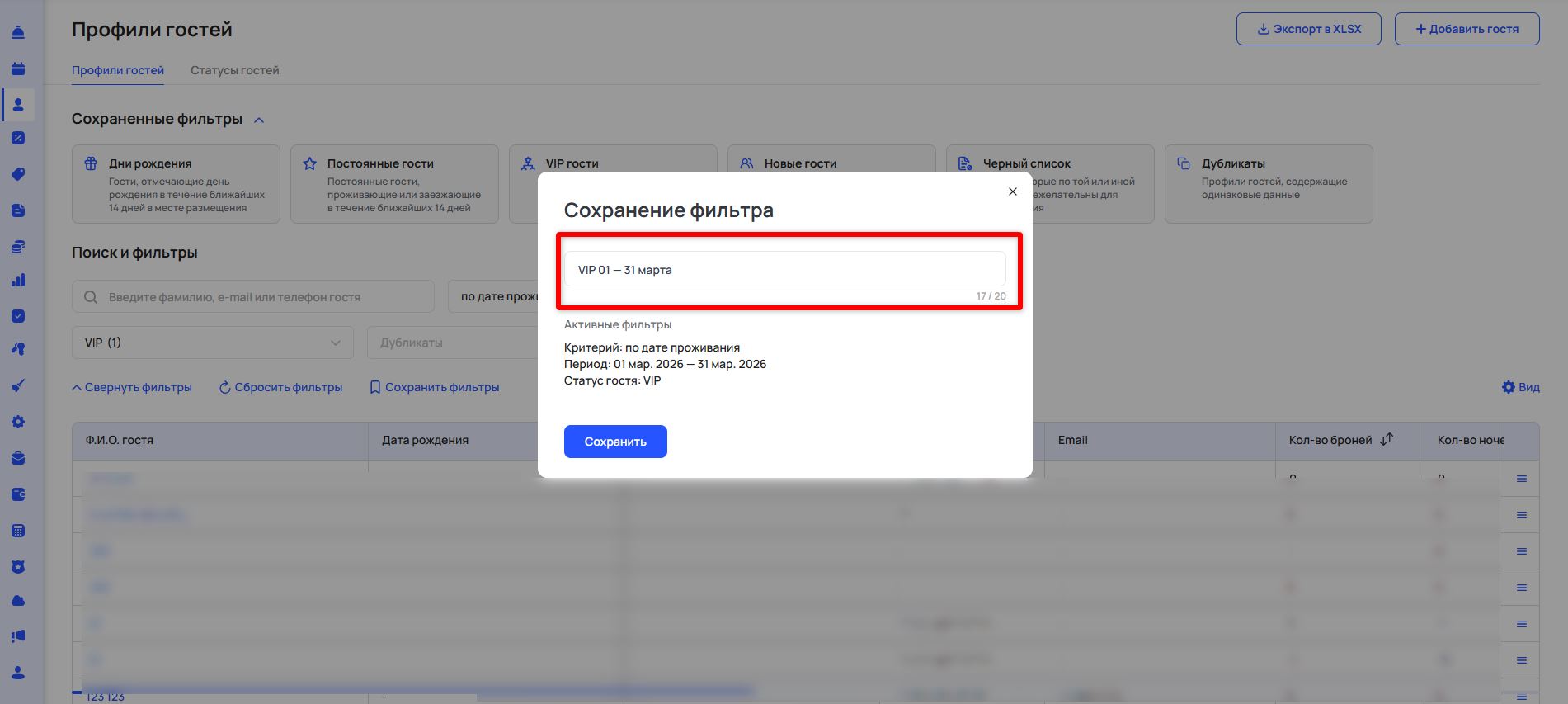Open row menu for first guest row
The image size is (1568, 704).
pyautogui.click(x=1522, y=479)
